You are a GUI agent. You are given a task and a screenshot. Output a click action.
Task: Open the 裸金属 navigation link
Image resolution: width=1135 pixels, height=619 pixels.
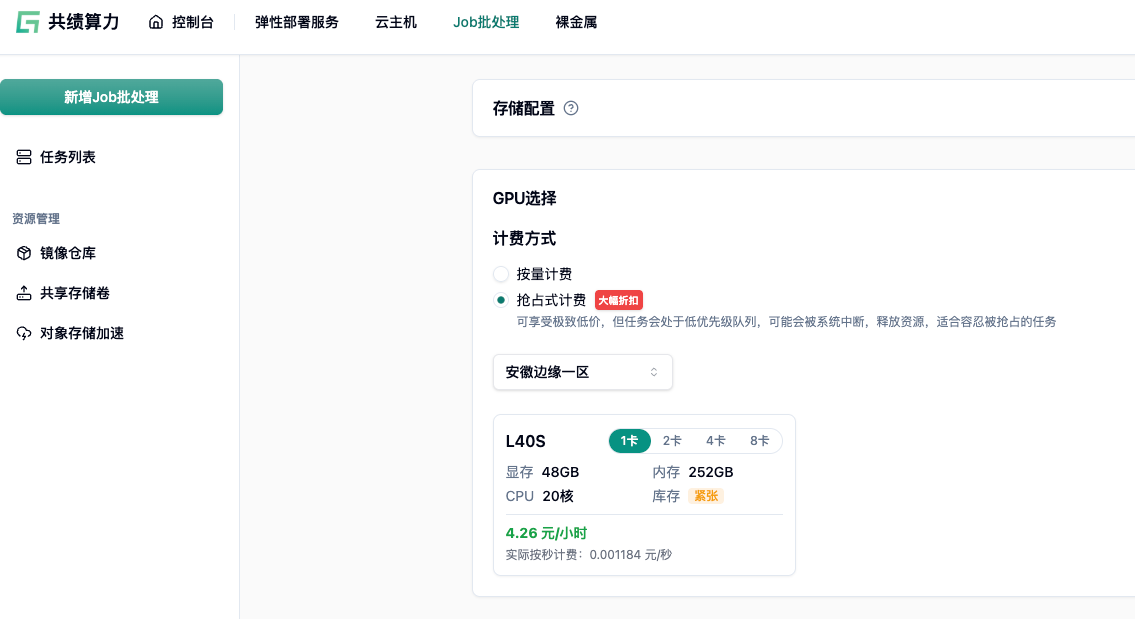pyautogui.click(x=576, y=22)
